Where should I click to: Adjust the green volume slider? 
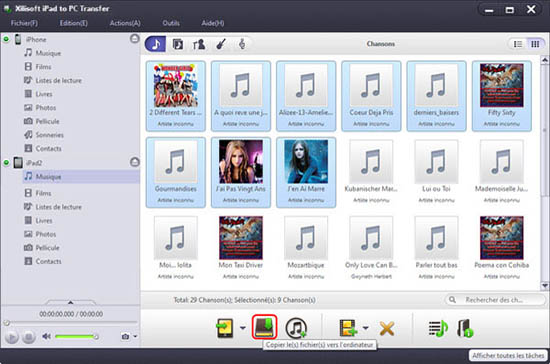(76, 337)
